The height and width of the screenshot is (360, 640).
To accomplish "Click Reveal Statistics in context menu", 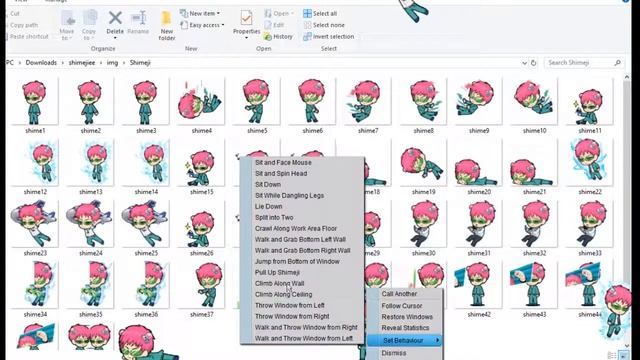I will click(405, 328).
